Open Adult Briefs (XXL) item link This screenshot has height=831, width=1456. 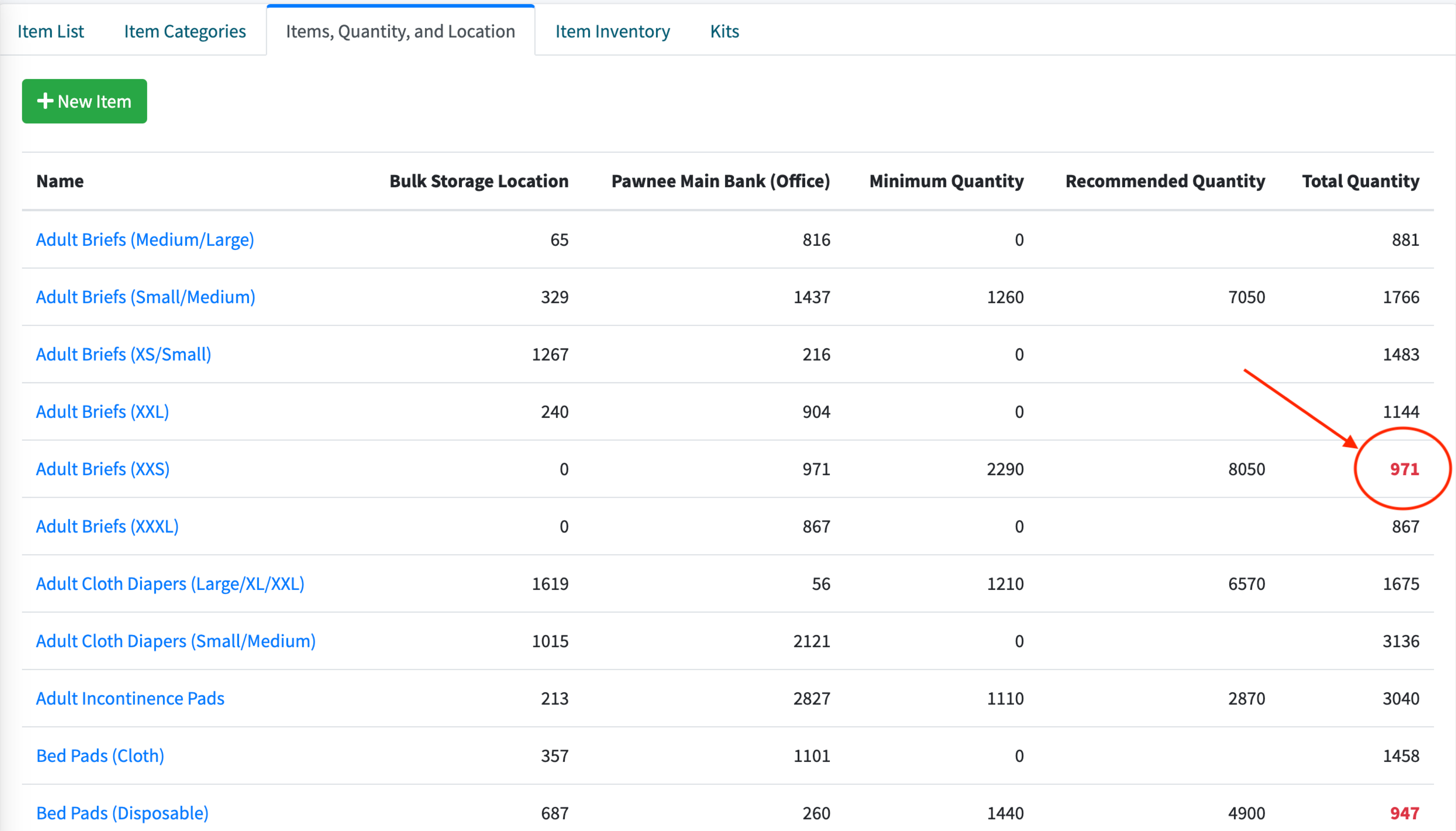click(x=102, y=411)
